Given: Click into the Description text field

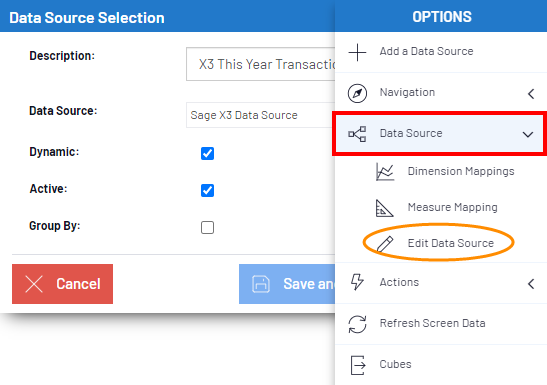Looking at the screenshot, I should [x=261, y=64].
